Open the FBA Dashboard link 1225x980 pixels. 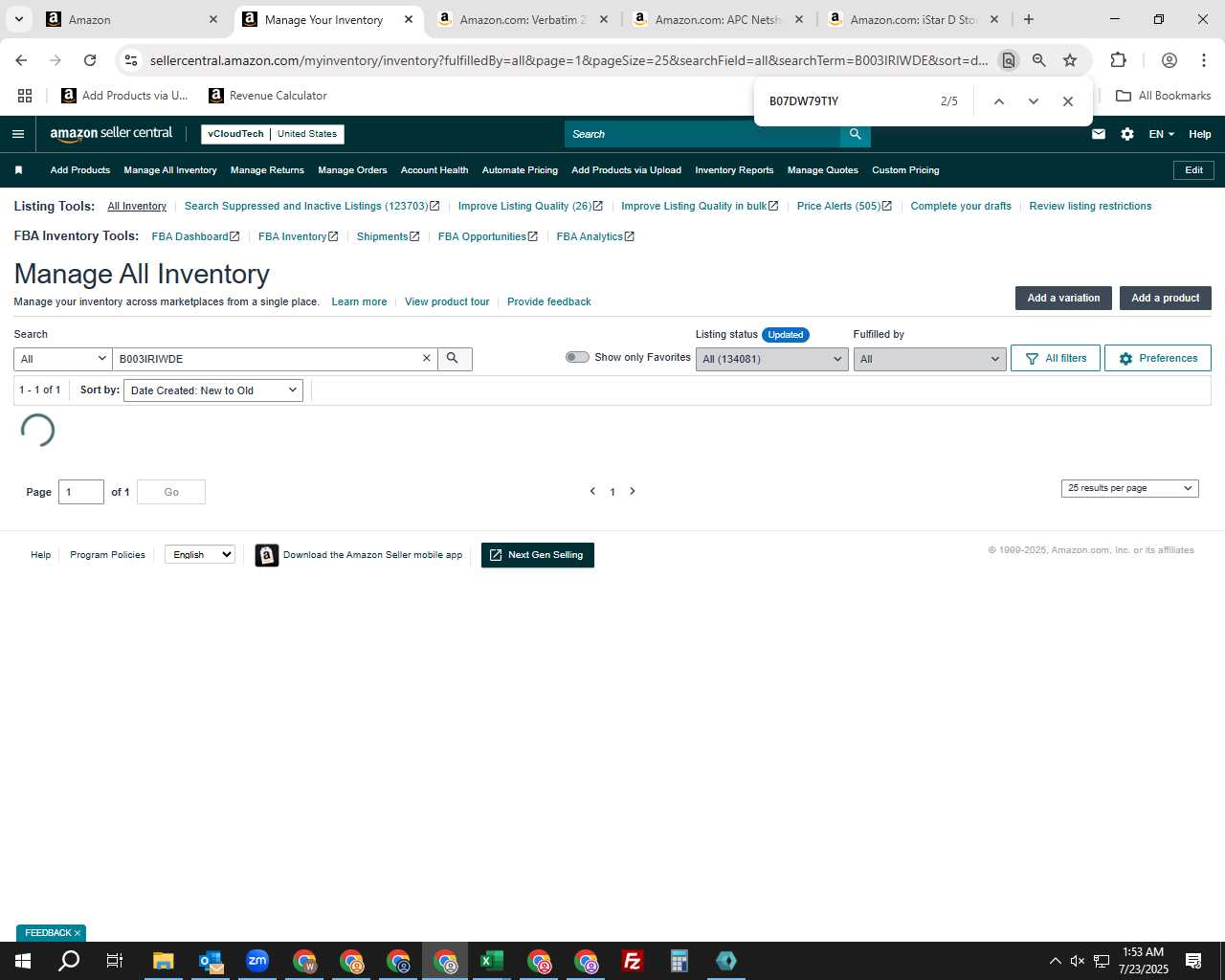(x=195, y=236)
